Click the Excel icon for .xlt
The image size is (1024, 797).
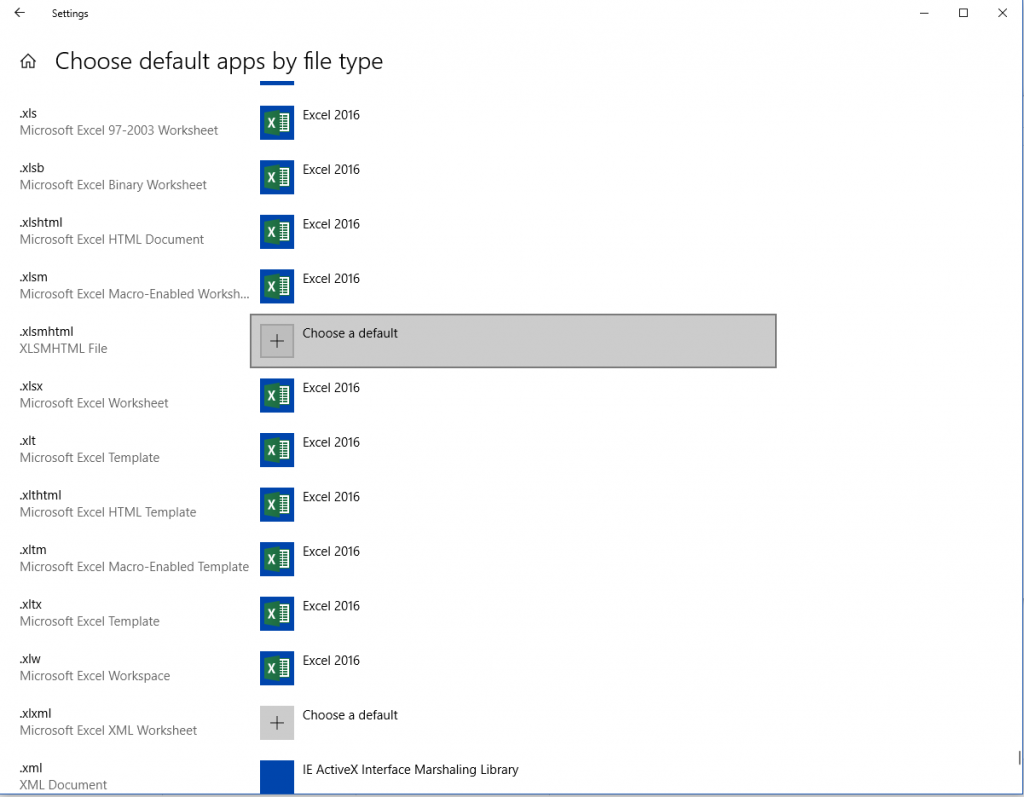coord(277,450)
